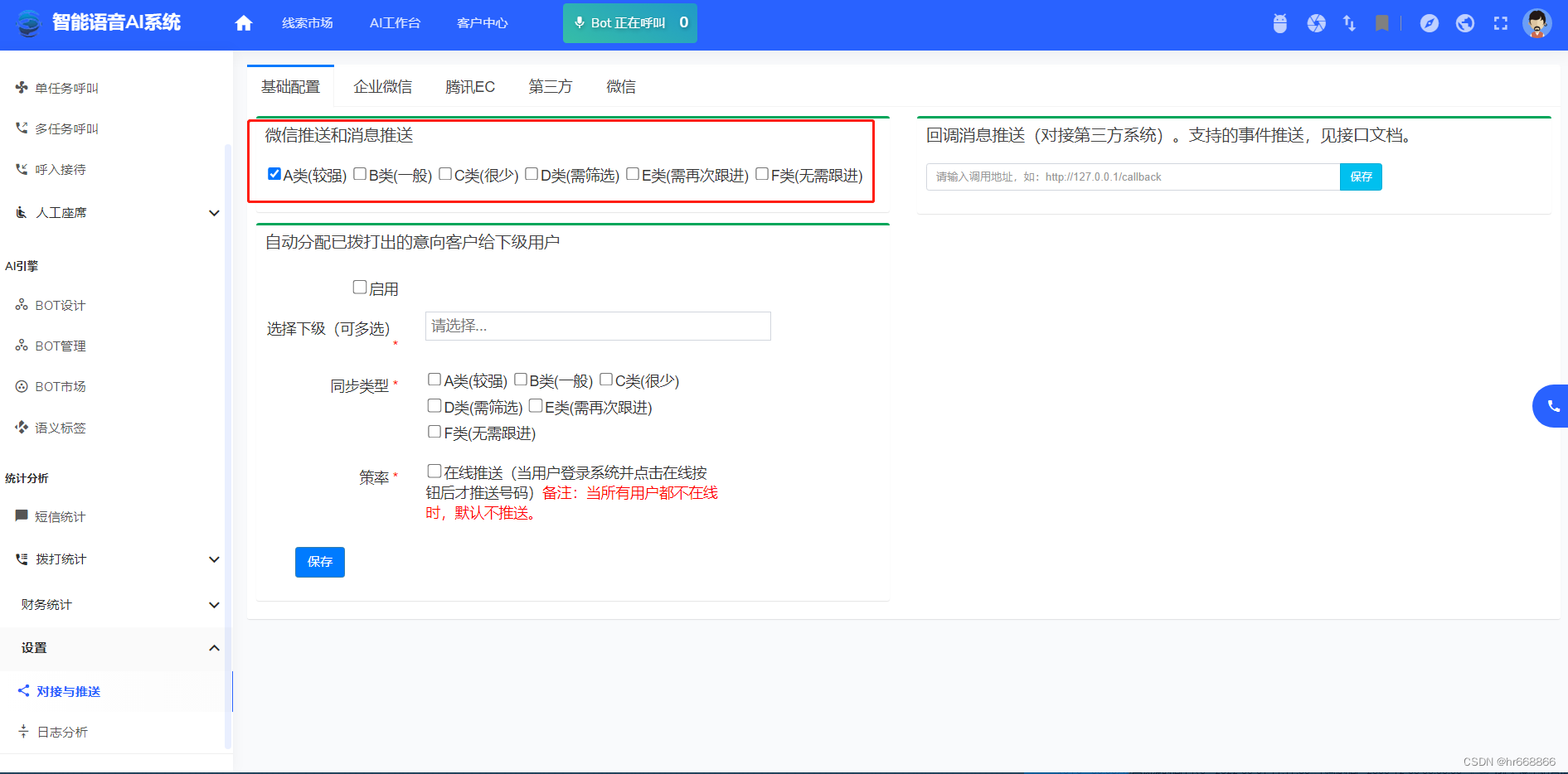Viewport: 1568px width, 774px height.
Task: Check B类(一般) in 微信推送 section
Action: [360, 174]
